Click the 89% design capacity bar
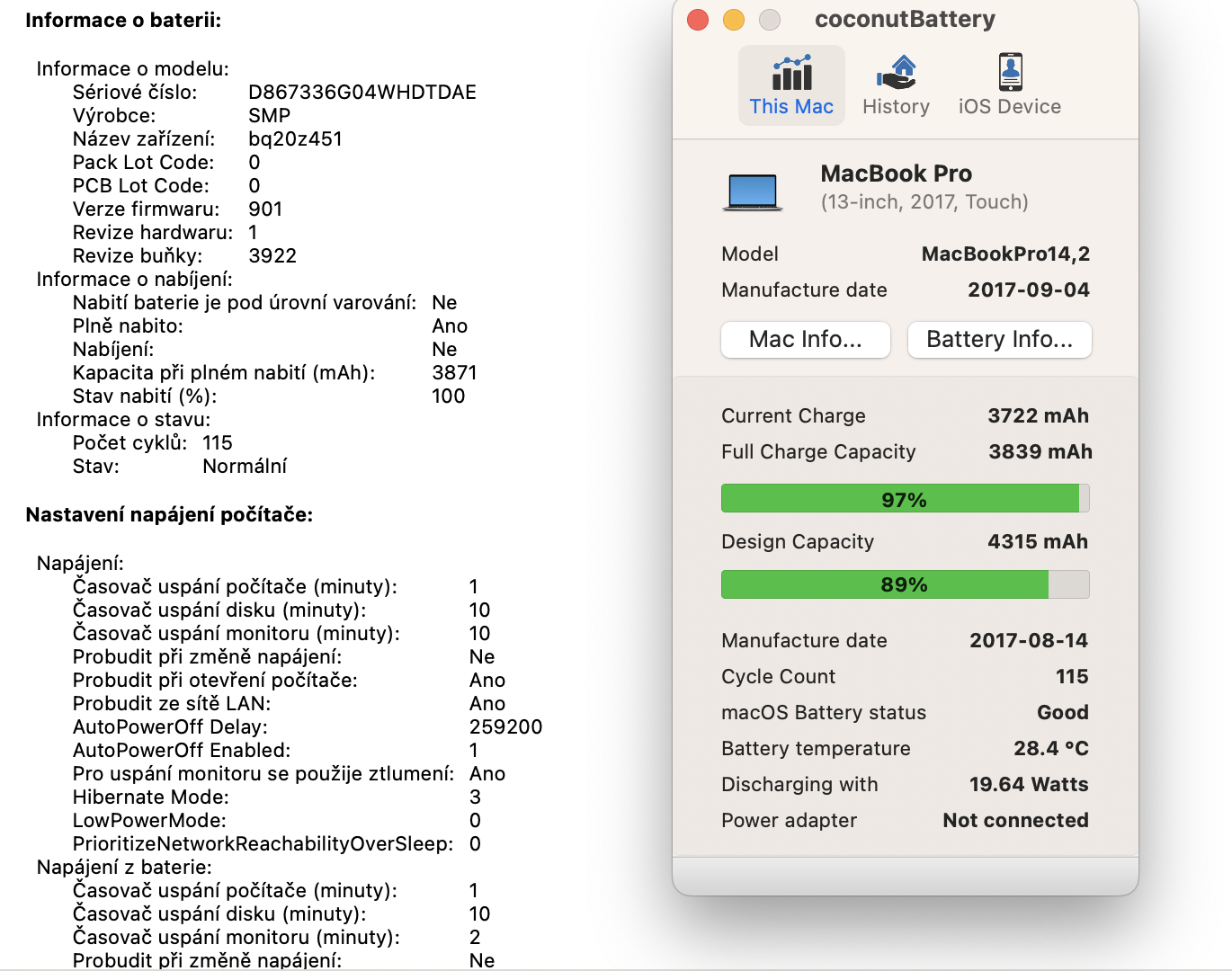Screen dimensions: 1232x971 [906, 584]
